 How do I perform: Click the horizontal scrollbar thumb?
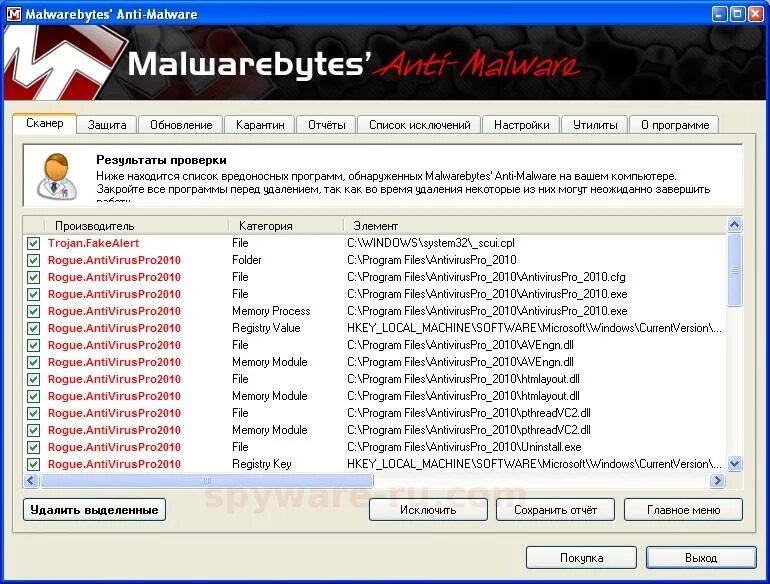pos(207,480)
